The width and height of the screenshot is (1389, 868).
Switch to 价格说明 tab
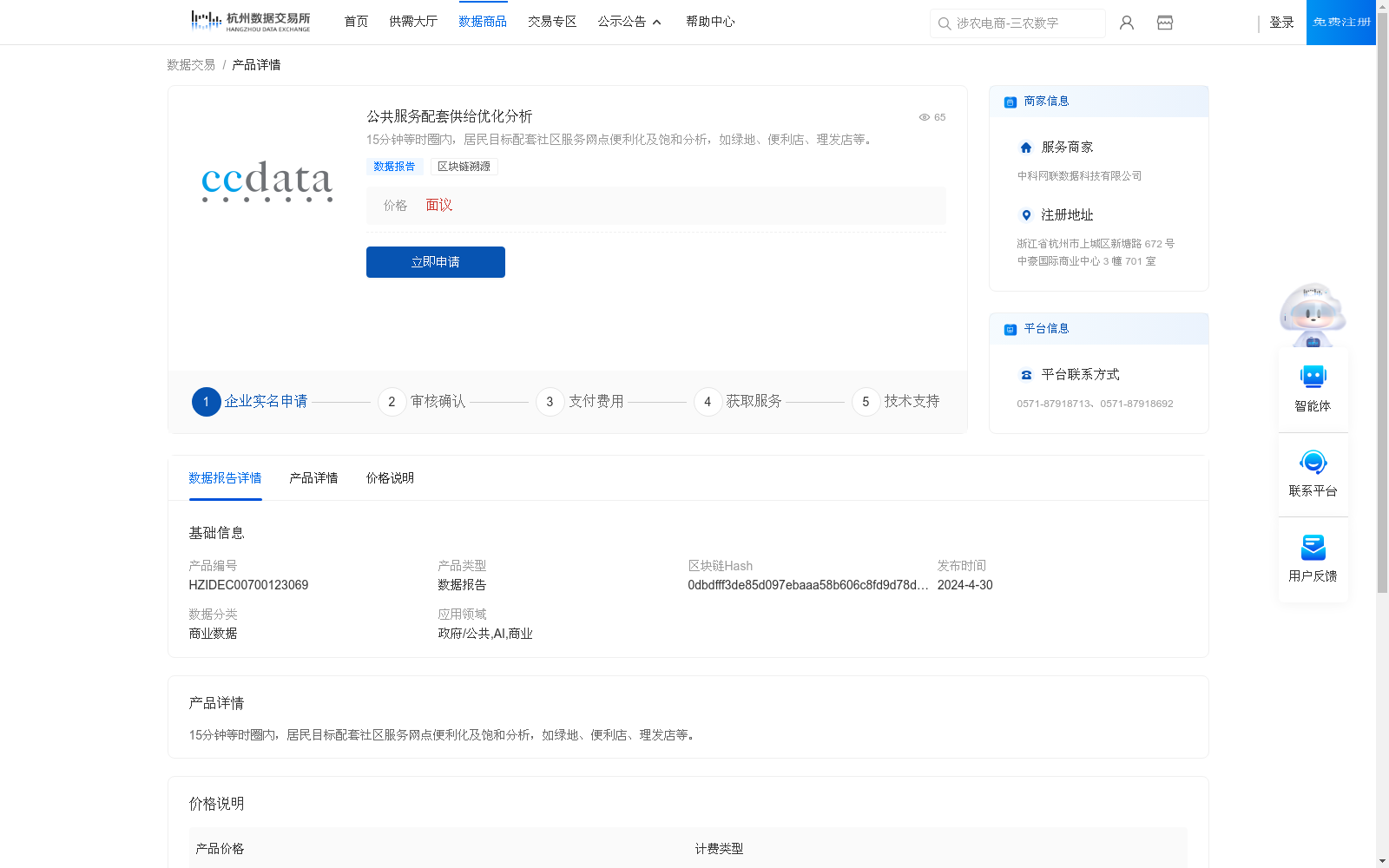390,478
